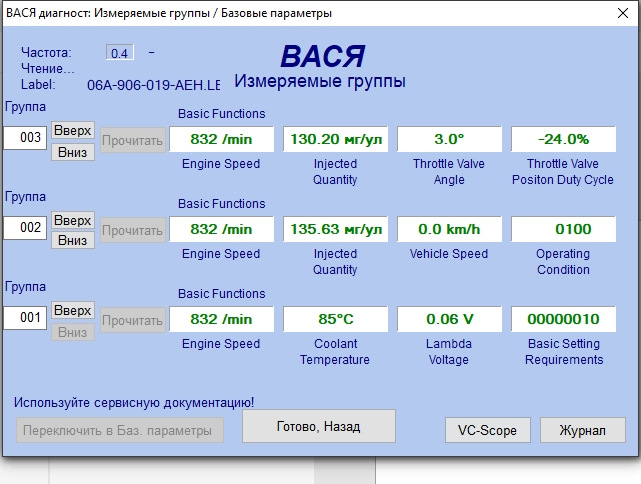Click Переключить в Баз. параметры button
The height and width of the screenshot is (484, 641).
pyautogui.click(x=120, y=430)
